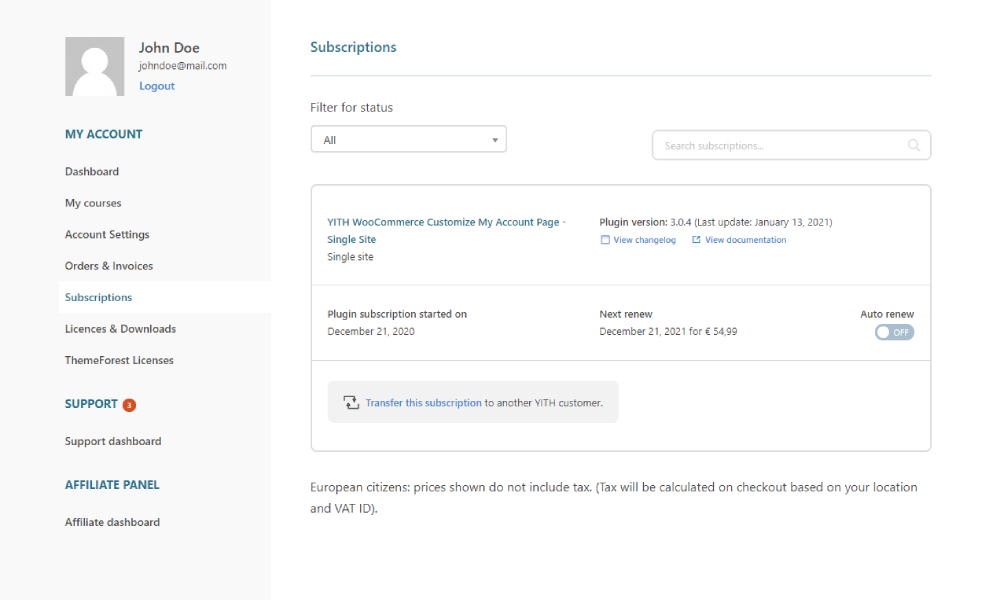Open YITH WooCommerce Customize My Account Page link
This screenshot has width=1000, height=600.
click(x=446, y=231)
